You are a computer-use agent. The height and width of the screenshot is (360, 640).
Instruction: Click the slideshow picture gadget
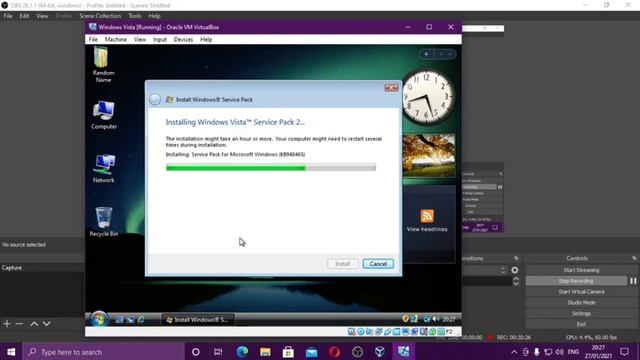(x=429, y=155)
